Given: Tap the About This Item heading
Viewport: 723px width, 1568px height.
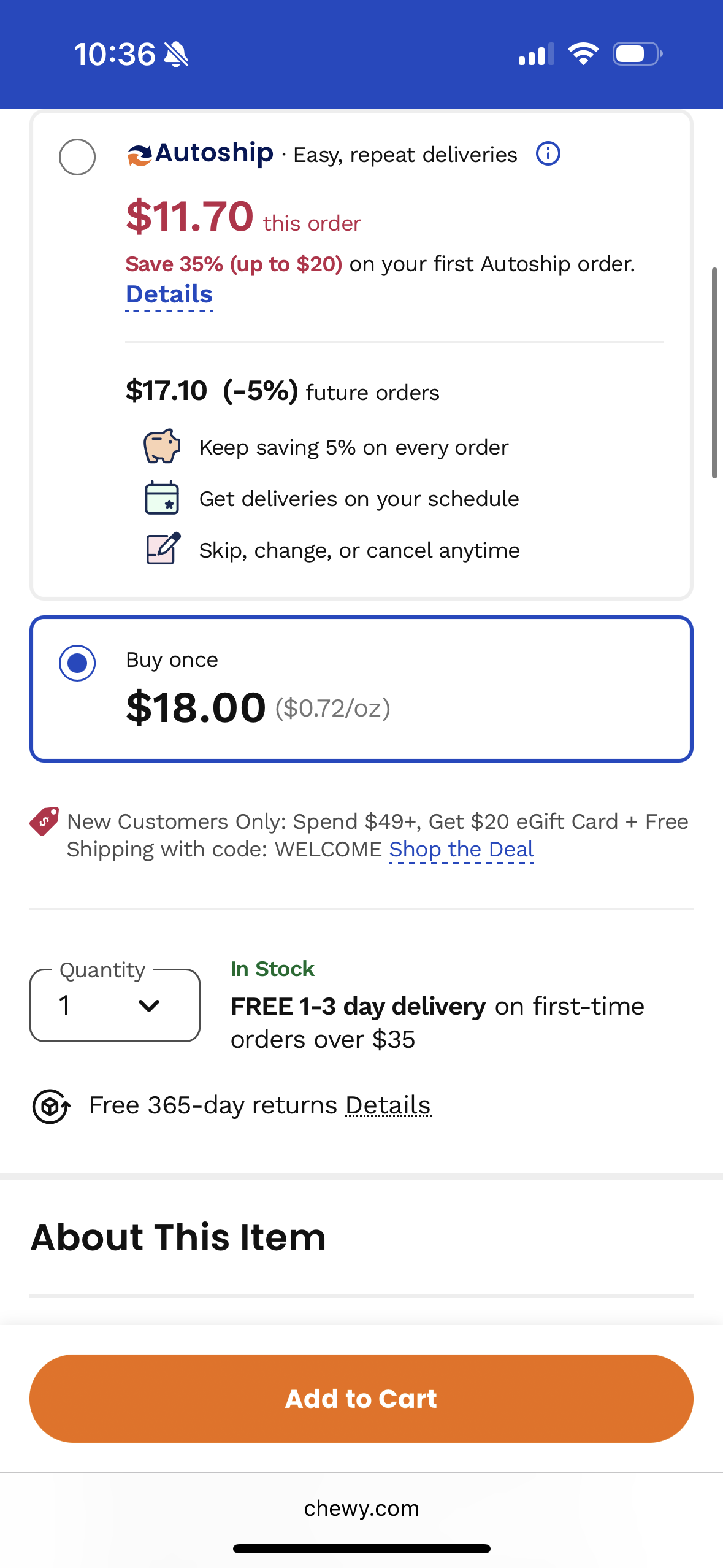Looking at the screenshot, I should coord(178,1237).
